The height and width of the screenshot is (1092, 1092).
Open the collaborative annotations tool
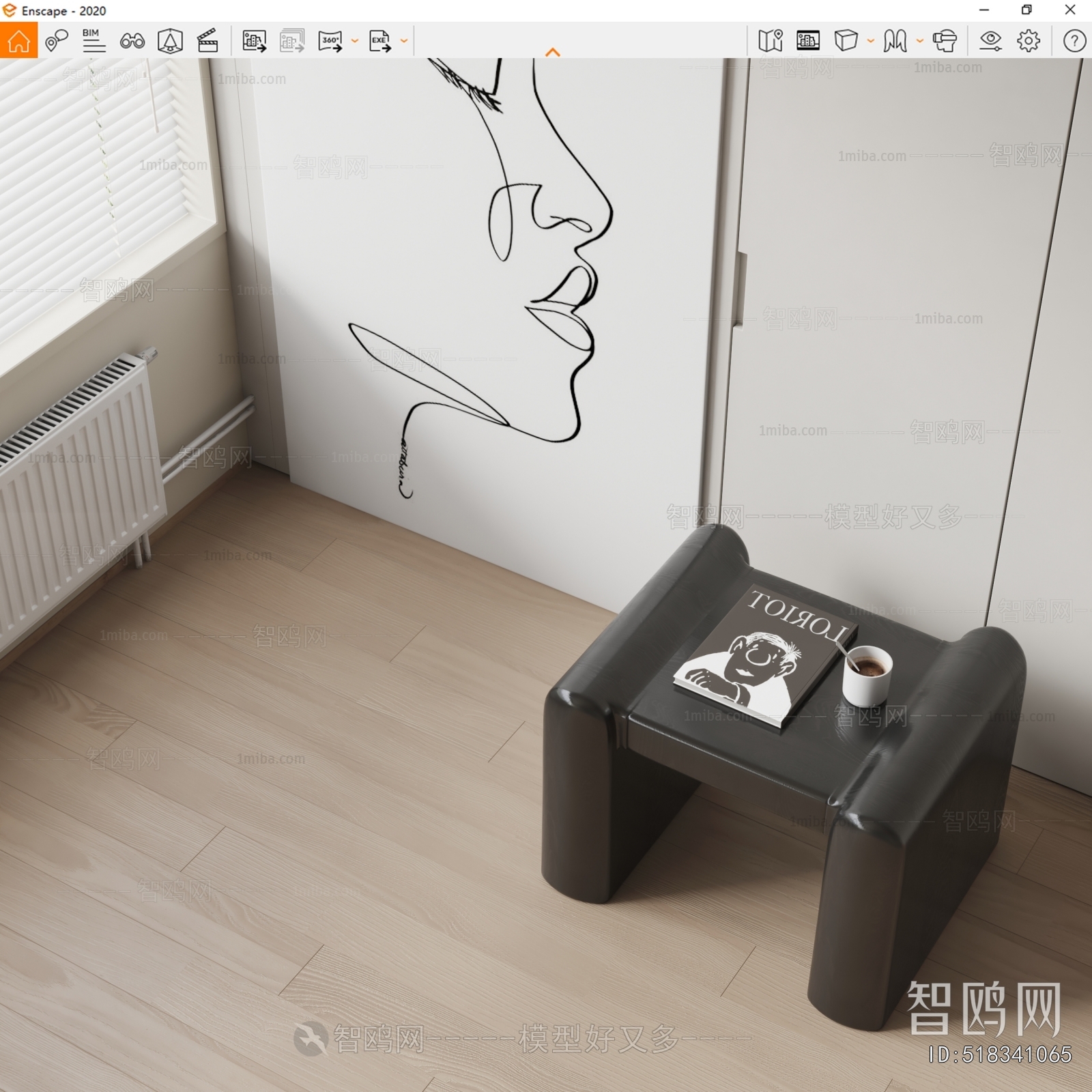pyautogui.click(x=57, y=41)
